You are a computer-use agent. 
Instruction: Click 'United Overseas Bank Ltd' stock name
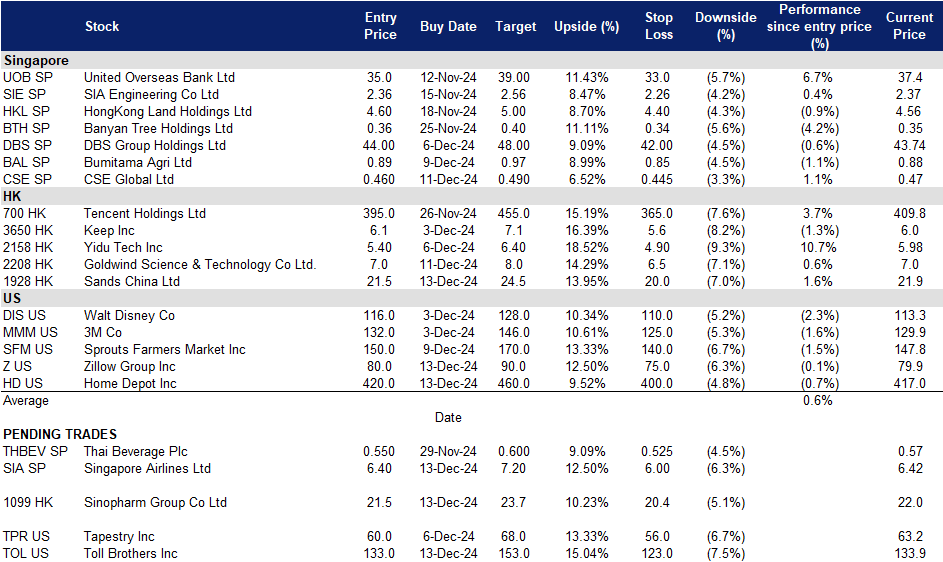coord(159,78)
